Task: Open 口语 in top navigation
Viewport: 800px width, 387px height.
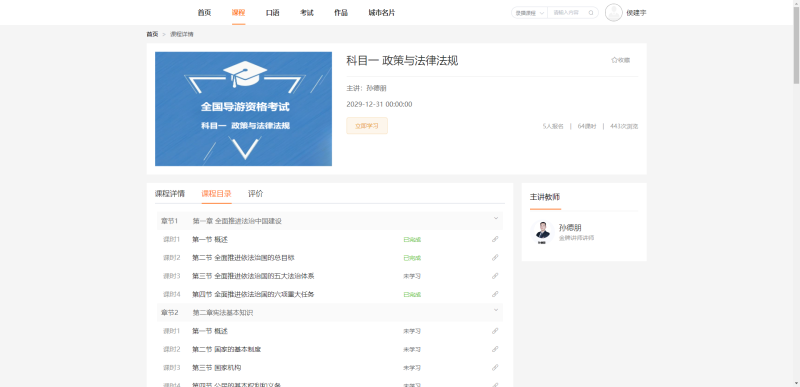Action: coord(272,13)
